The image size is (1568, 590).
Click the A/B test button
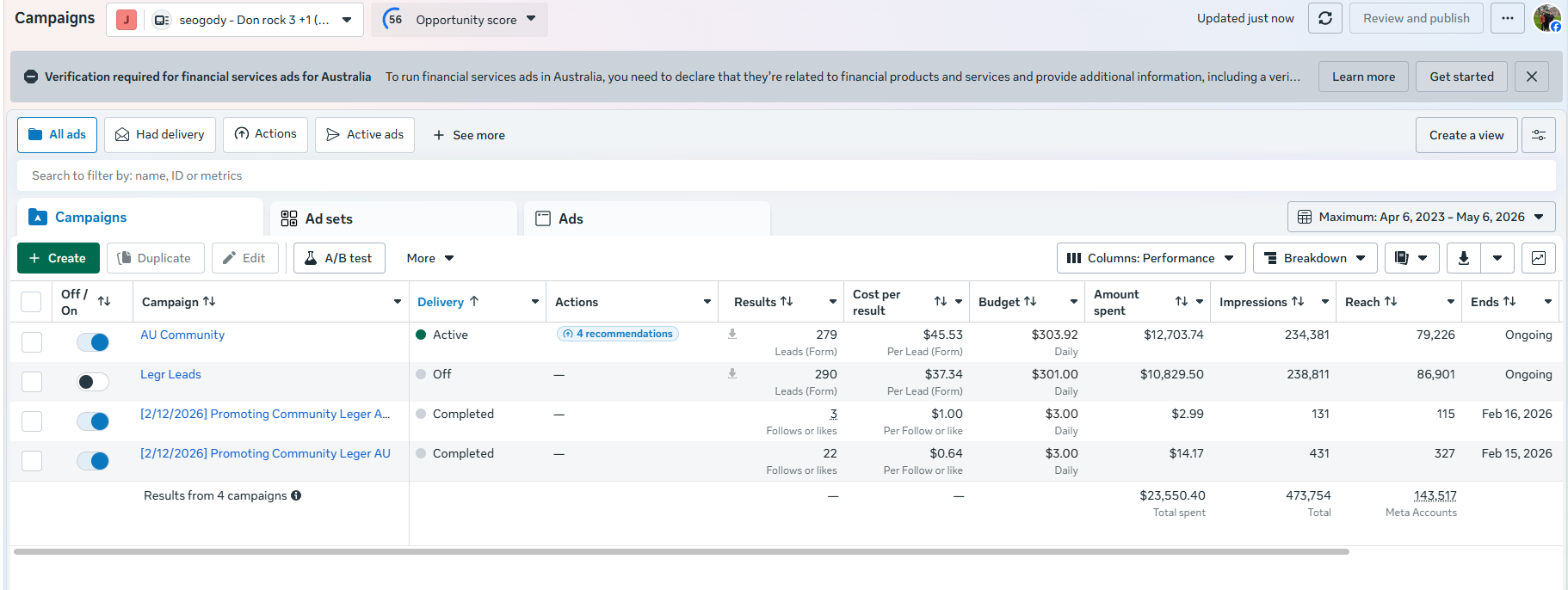[x=339, y=258]
